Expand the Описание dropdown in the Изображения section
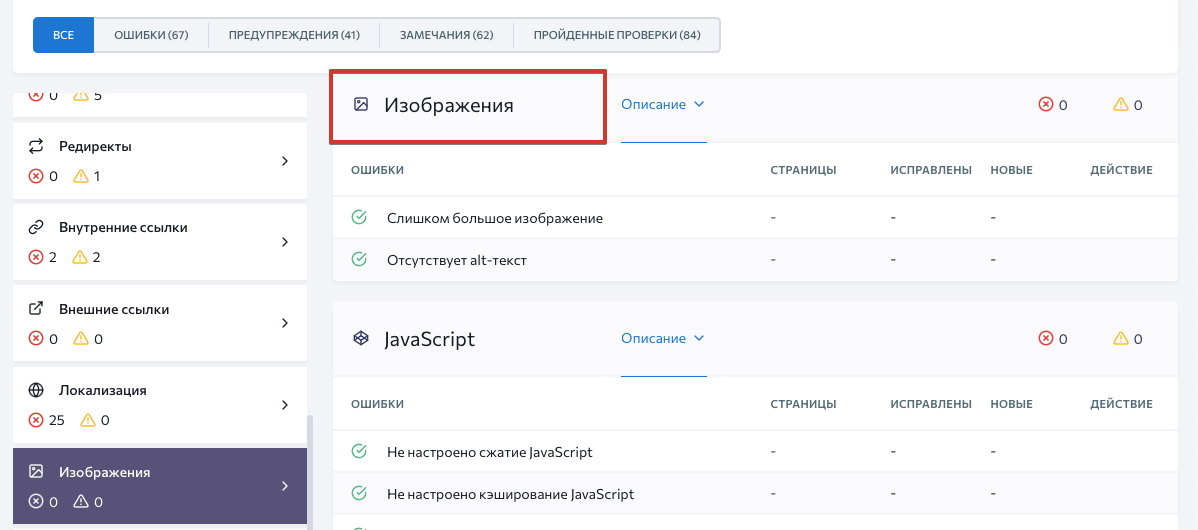Image resolution: width=1198 pixels, height=530 pixels. 663,104
